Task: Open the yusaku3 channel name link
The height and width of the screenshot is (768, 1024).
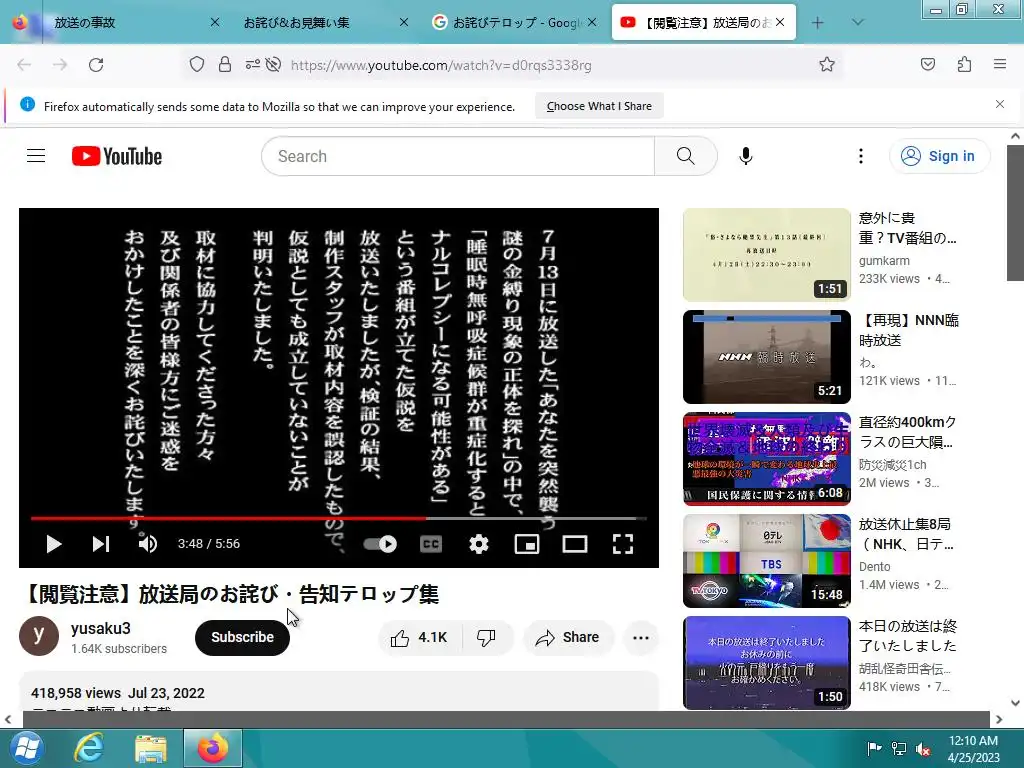Action: [101, 628]
